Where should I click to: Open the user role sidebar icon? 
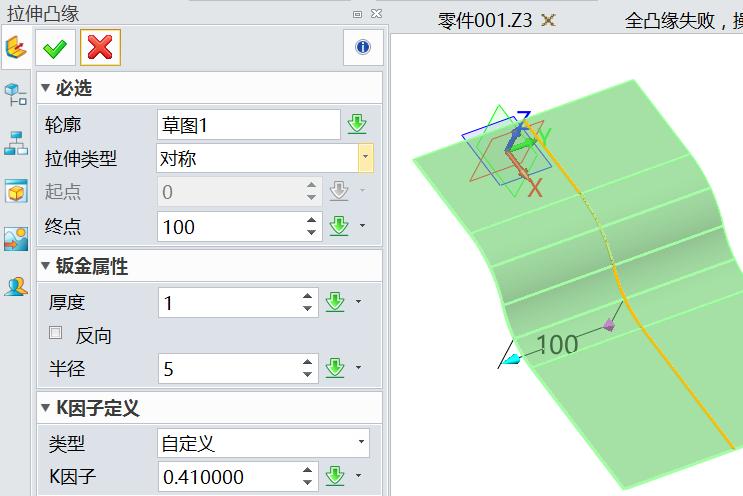click(16, 286)
